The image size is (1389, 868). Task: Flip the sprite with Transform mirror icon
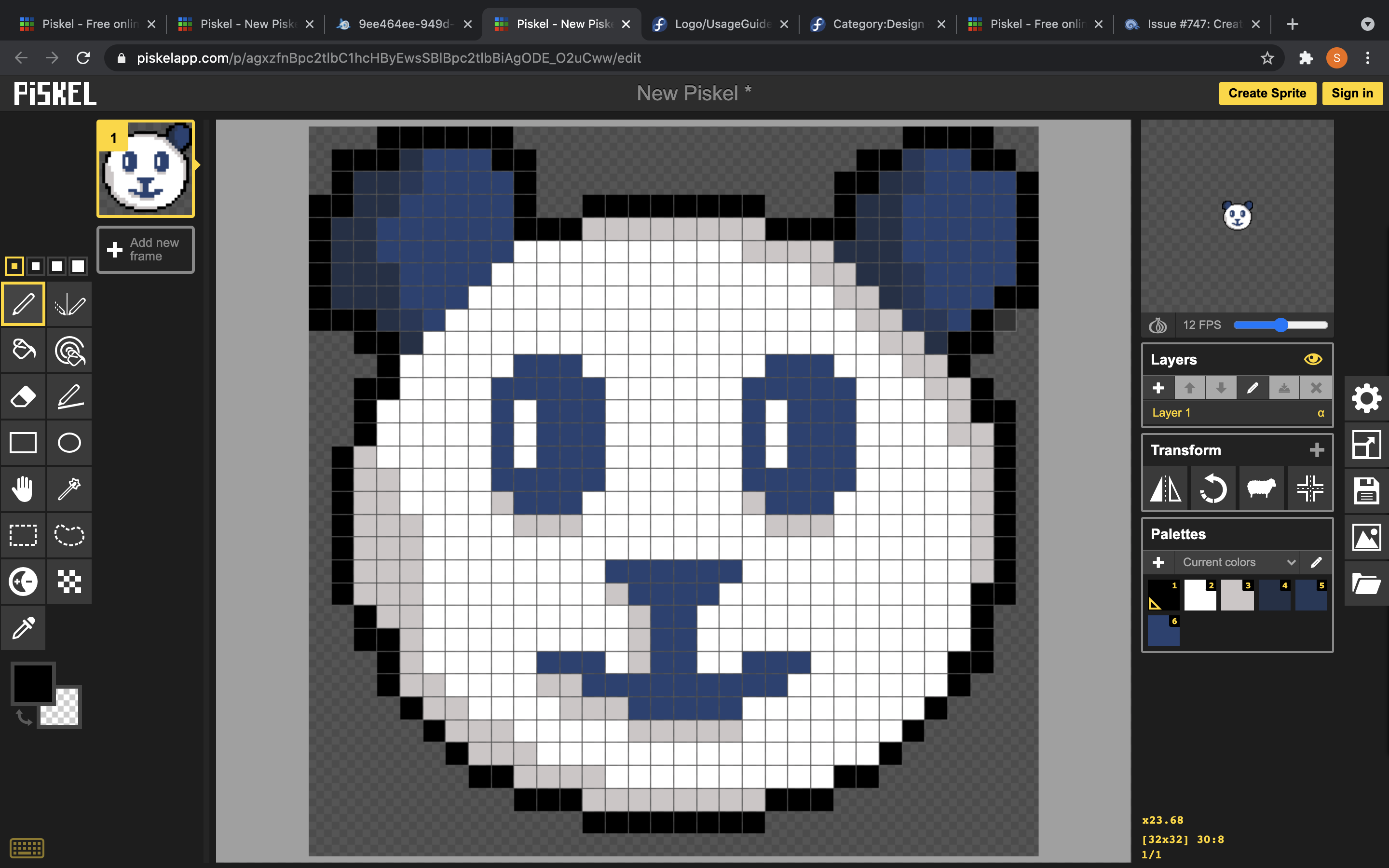(x=1165, y=489)
